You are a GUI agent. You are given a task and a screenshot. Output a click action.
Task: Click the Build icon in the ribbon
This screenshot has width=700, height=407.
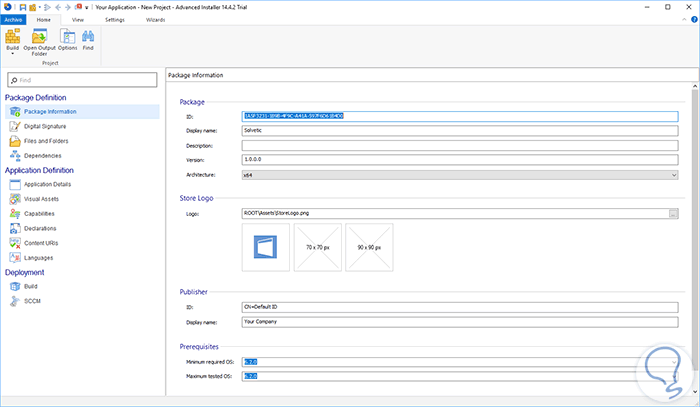click(x=13, y=35)
